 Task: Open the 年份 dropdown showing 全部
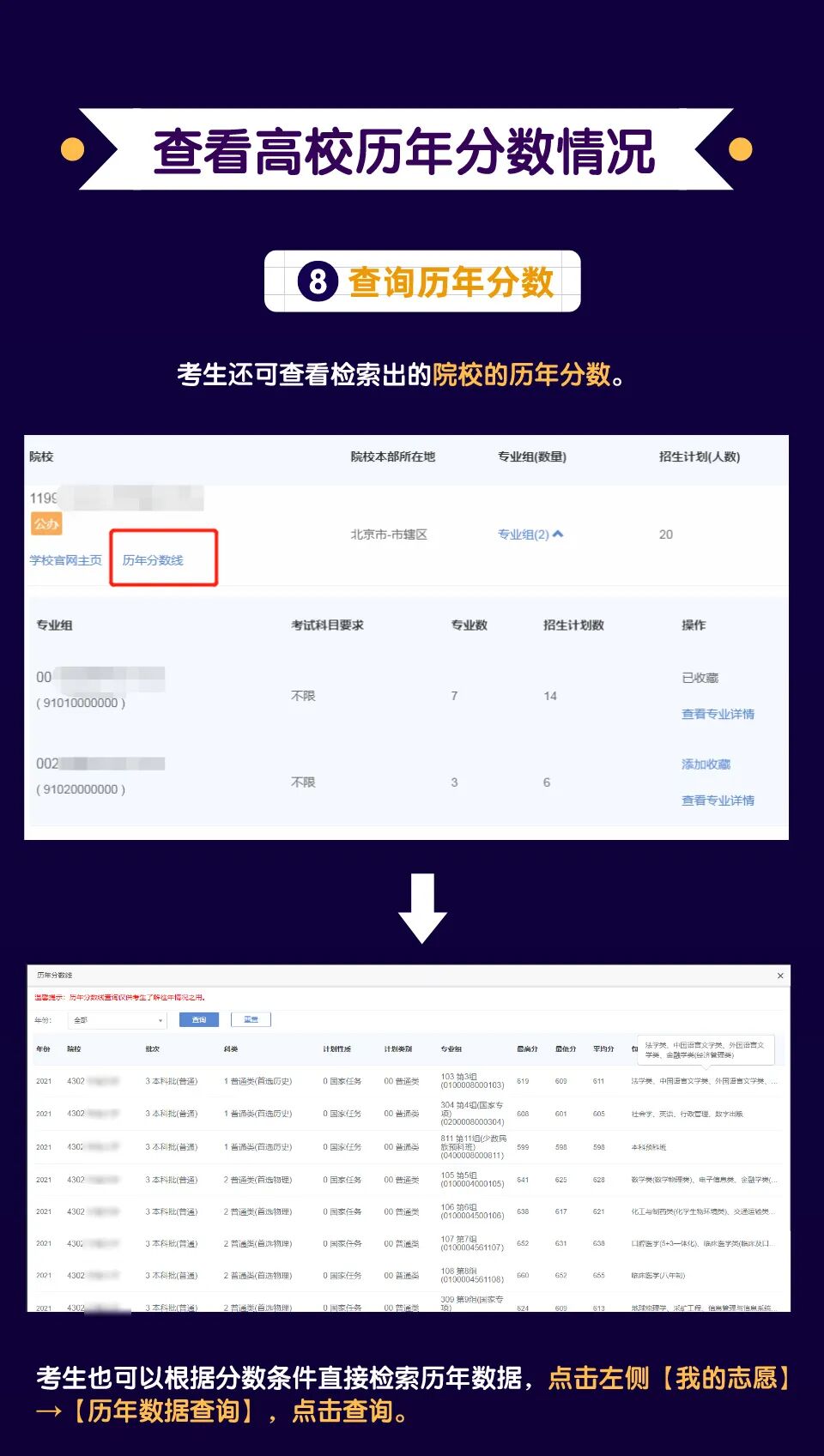pyautogui.click(x=118, y=1020)
